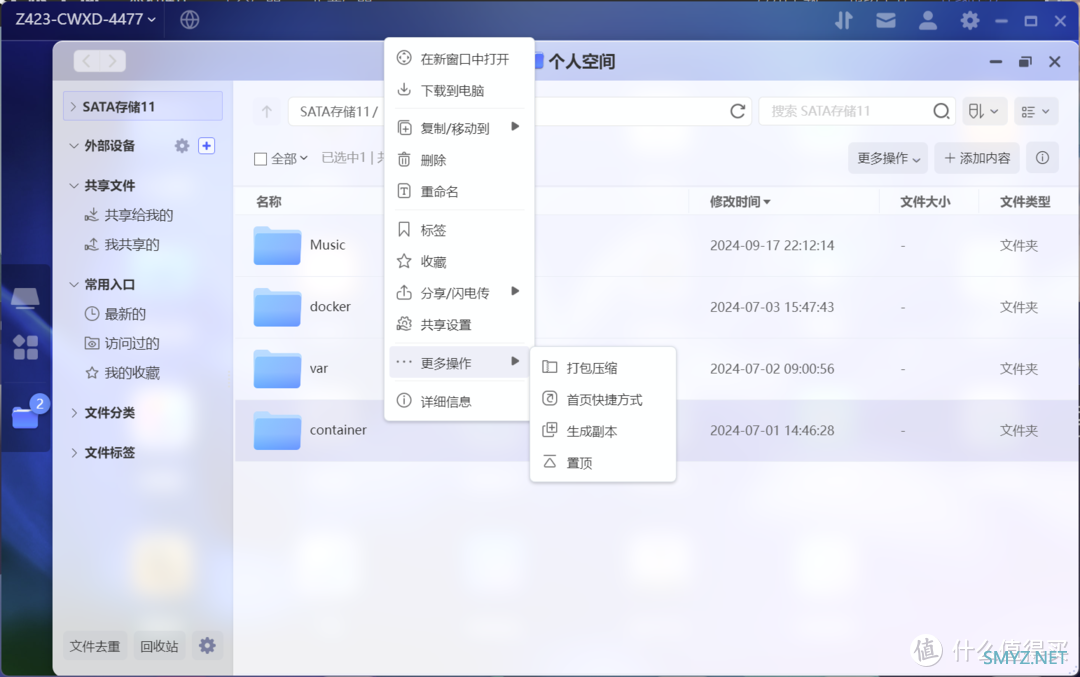Click the Music folder icon

click(x=277, y=245)
